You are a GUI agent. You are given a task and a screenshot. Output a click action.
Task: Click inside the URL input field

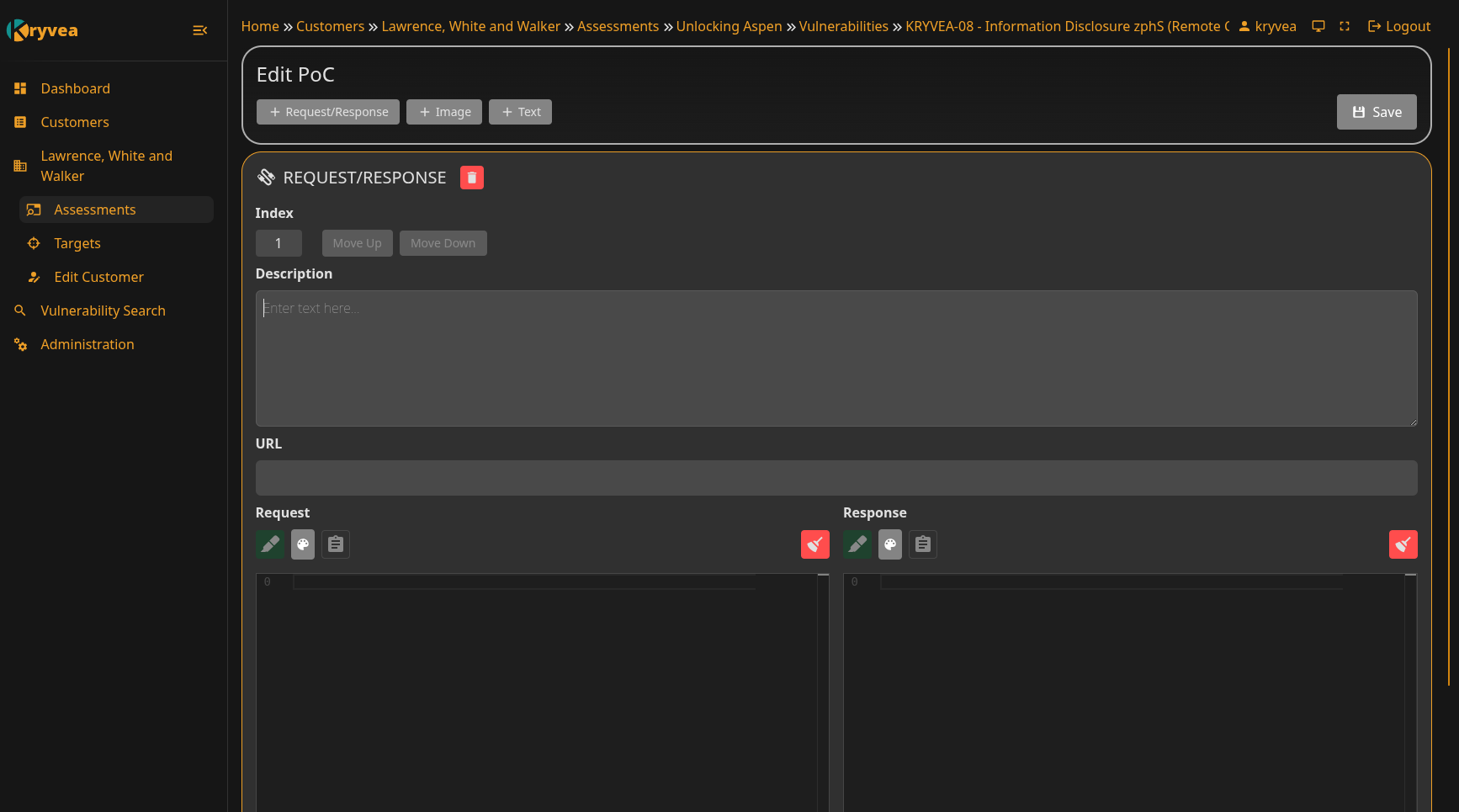[836, 478]
